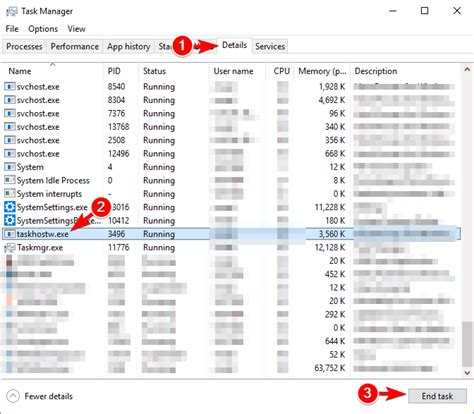Click icon of svchost.exe with PID 7376

(x=10, y=113)
